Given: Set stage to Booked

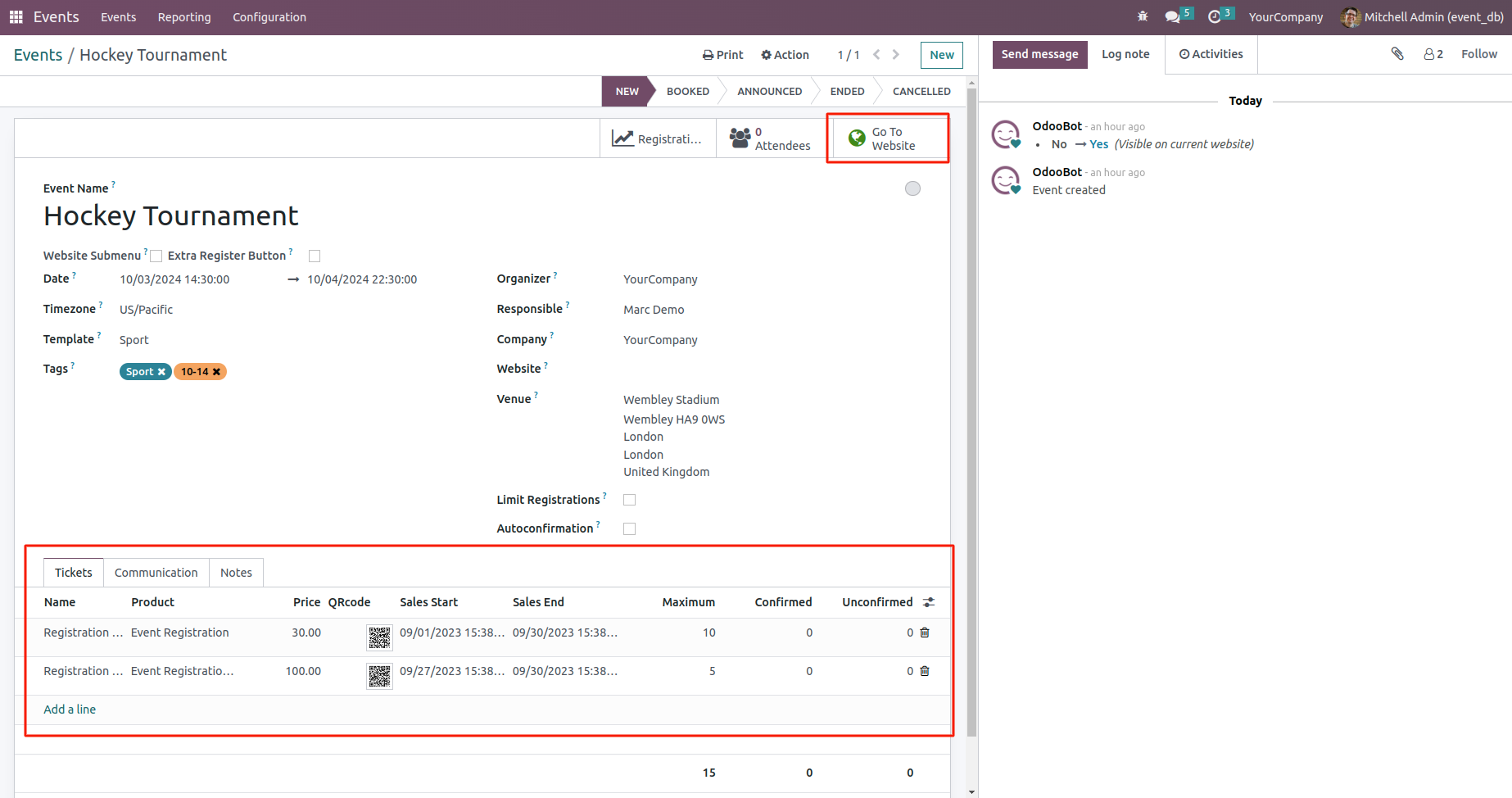Looking at the screenshot, I should tap(688, 92).
